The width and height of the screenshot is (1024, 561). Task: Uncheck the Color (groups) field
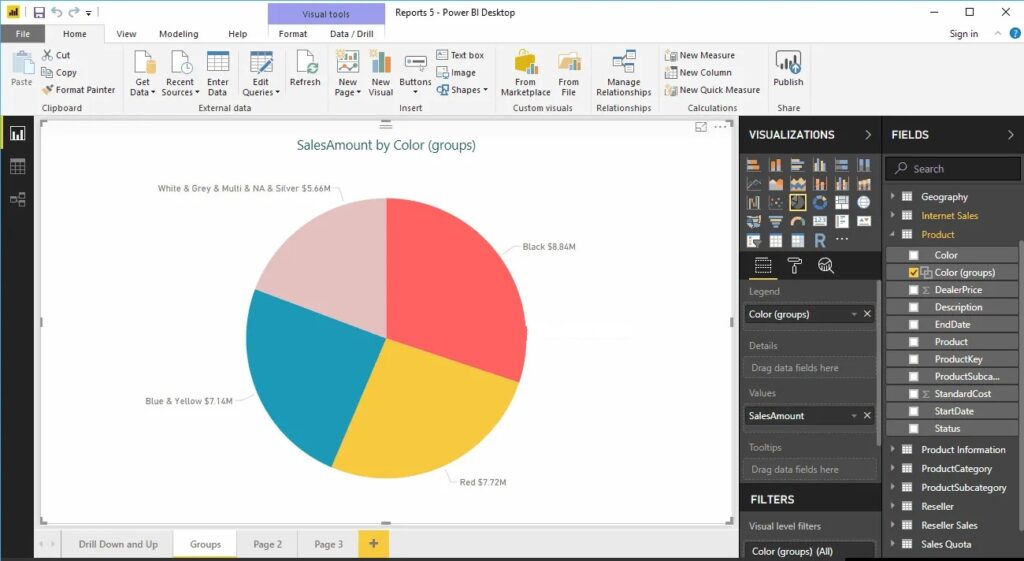tap(914, 272)
